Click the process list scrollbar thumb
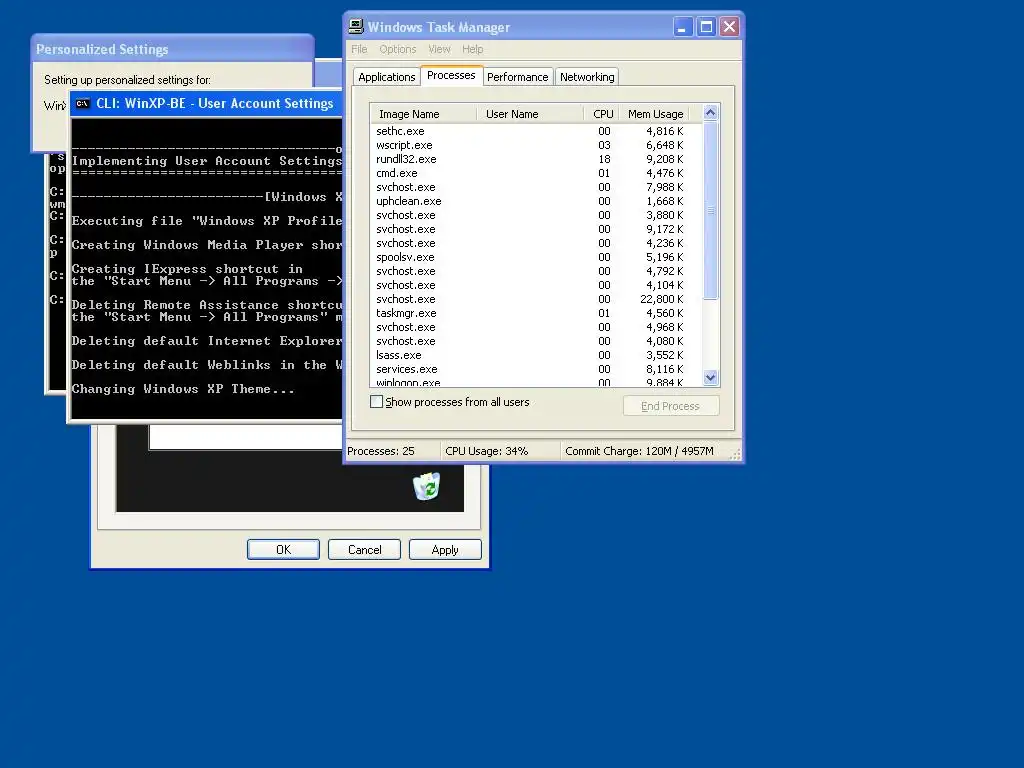The width and height of the screenshot is (1024, 768). [x=711, y=210]
